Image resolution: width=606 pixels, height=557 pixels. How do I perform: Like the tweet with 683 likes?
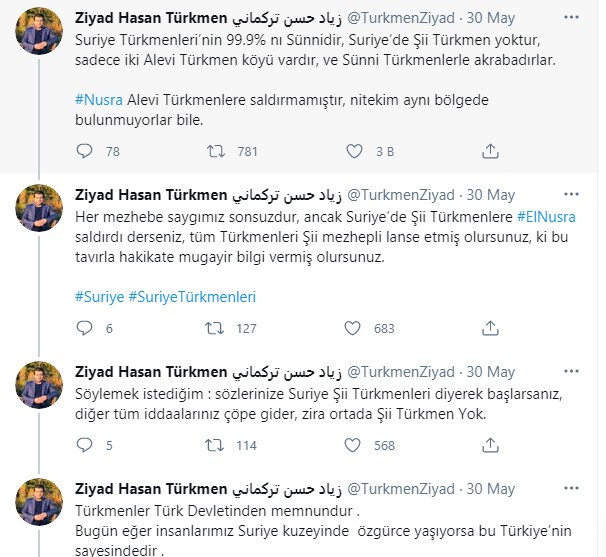pyautogui.click(x=353, y=328)
